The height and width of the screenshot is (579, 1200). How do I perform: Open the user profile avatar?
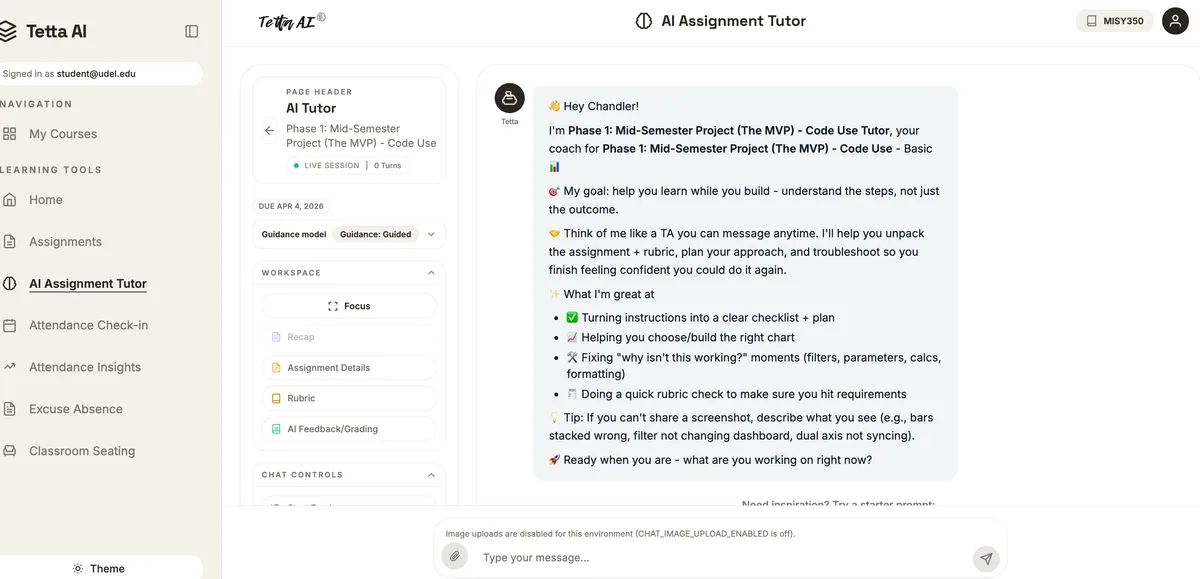click(1175, 21)
